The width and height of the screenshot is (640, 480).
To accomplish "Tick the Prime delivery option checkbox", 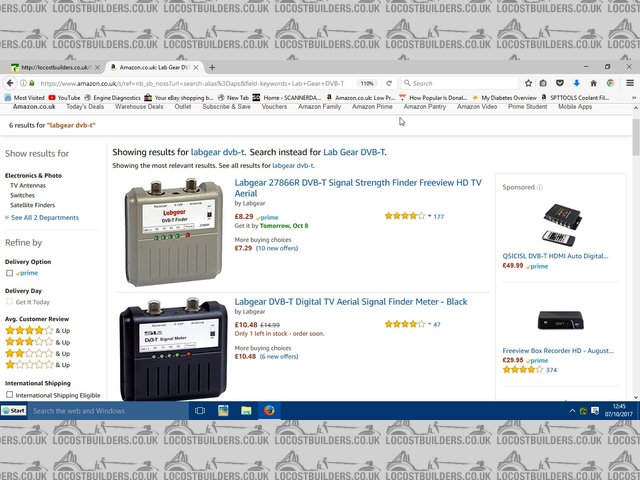I will click(x=9, y=273).
